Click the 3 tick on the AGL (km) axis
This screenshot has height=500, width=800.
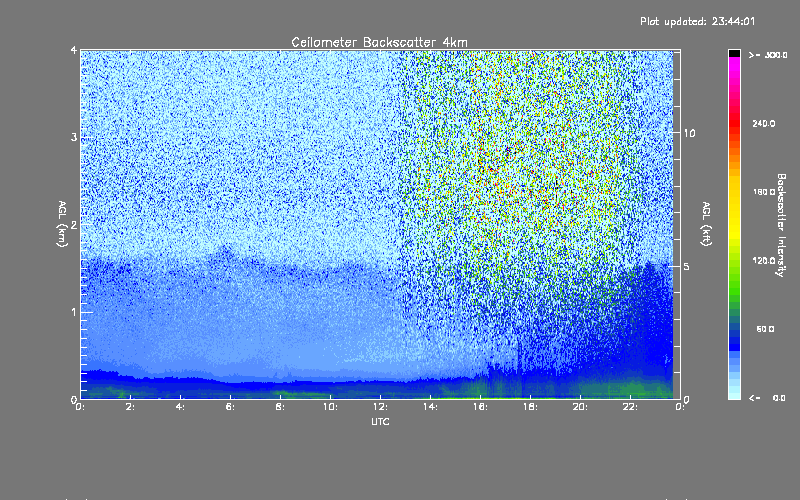(74, 137)
